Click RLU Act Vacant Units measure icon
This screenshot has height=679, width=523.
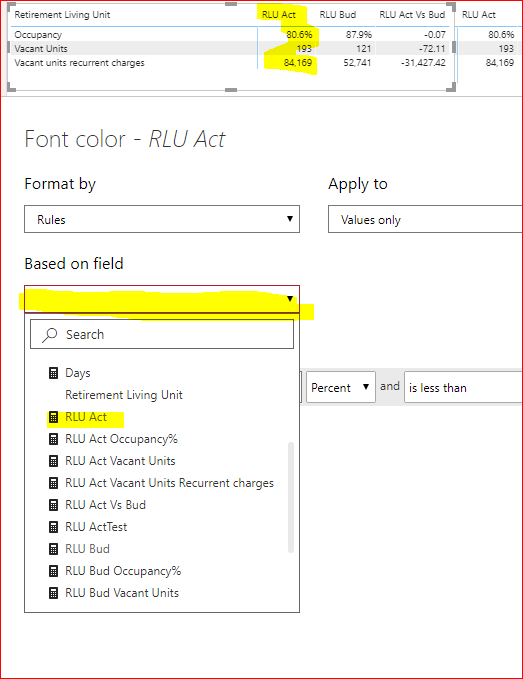[x=53, y=461]
